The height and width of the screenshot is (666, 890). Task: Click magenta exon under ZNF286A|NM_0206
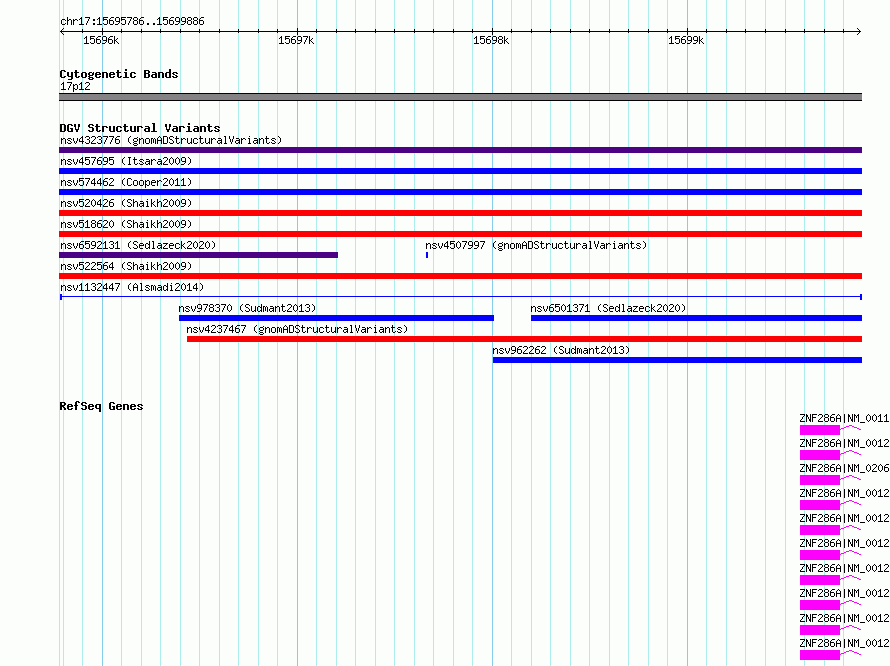pyautogui.click(x=820, y=480)
